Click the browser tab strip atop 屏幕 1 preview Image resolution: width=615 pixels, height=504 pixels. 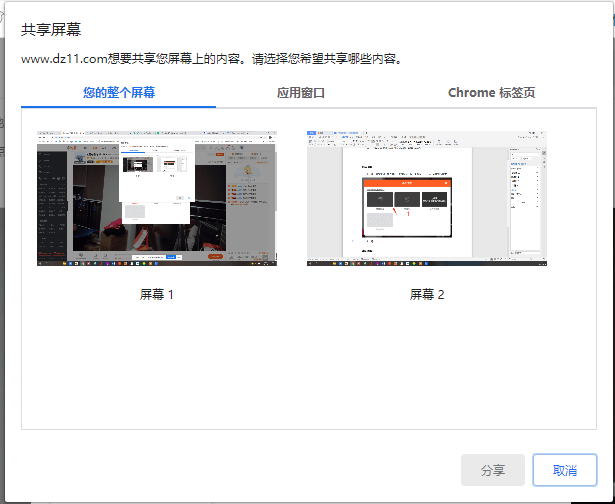[x=156, y=134]
